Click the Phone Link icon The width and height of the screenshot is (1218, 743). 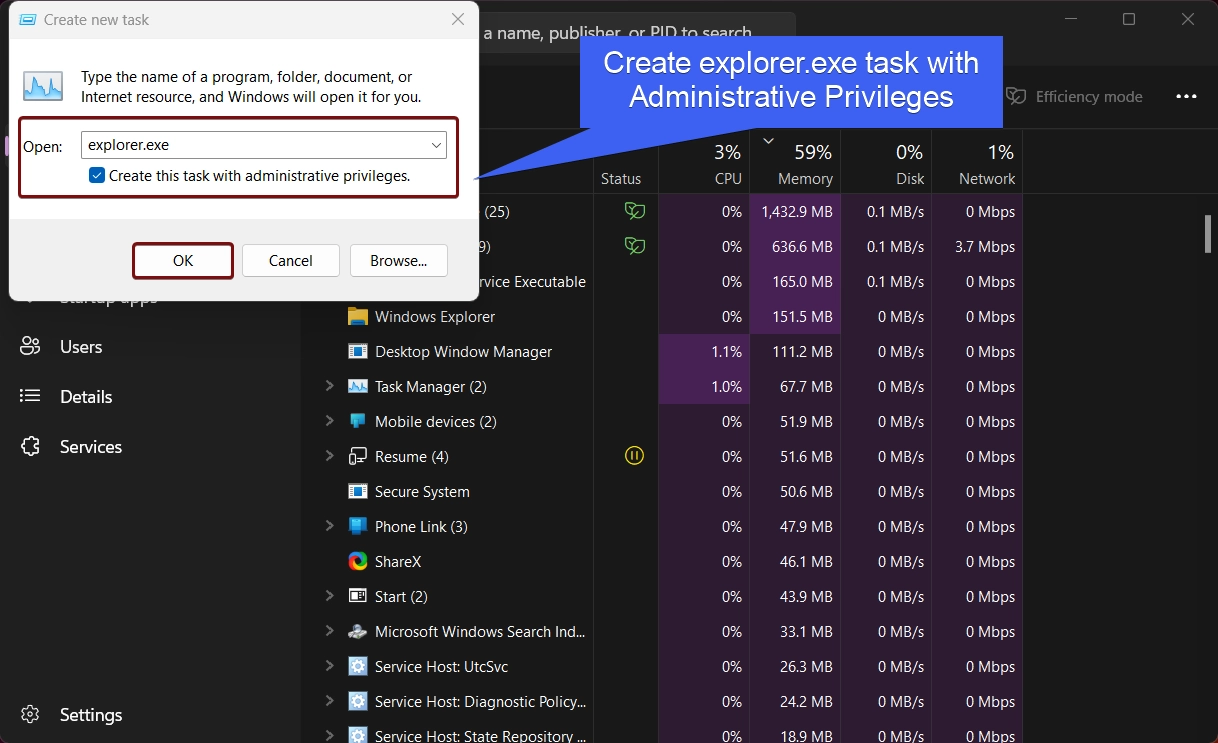click(358, 527)
